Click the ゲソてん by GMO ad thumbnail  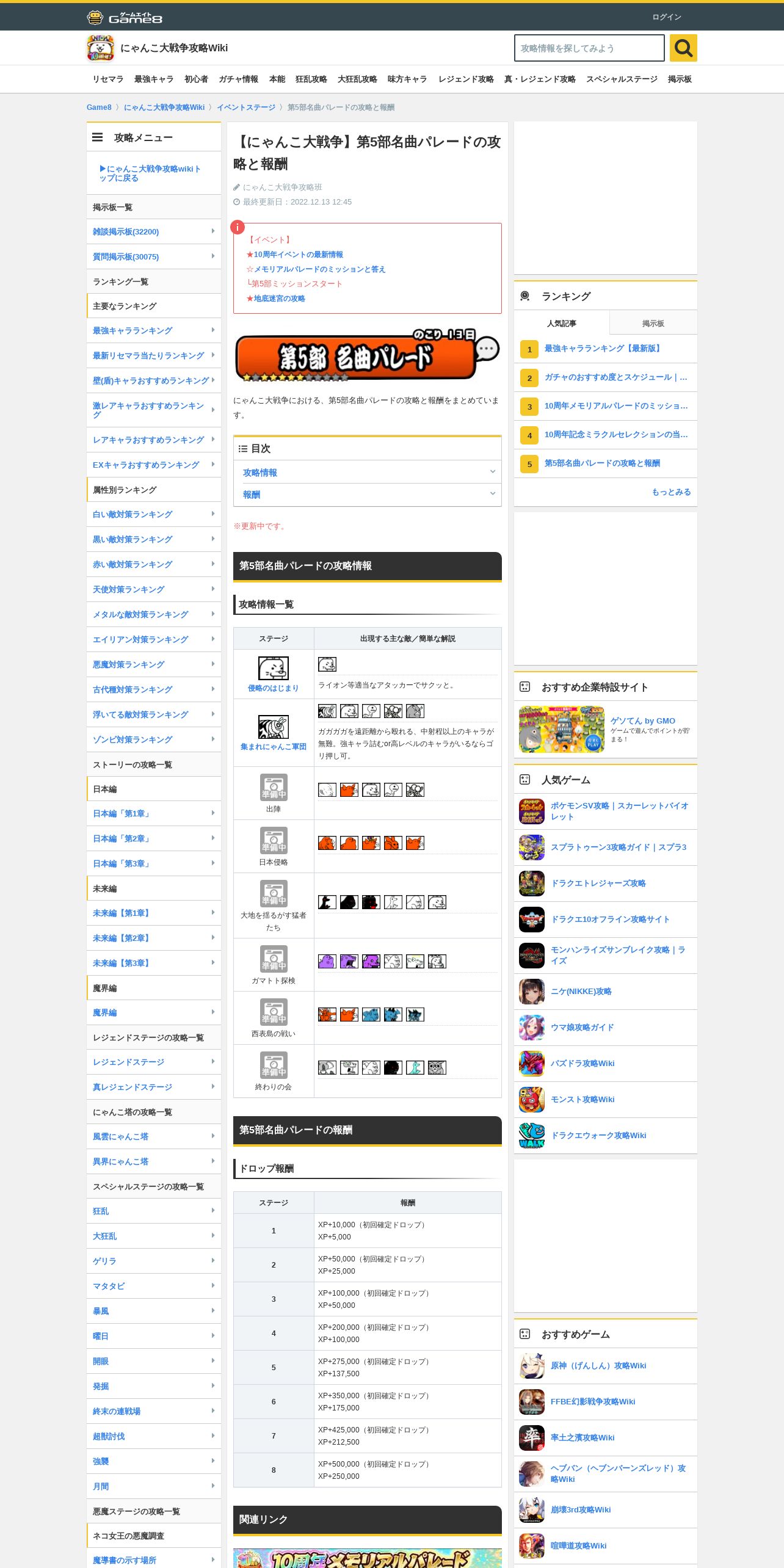point(562,730)
